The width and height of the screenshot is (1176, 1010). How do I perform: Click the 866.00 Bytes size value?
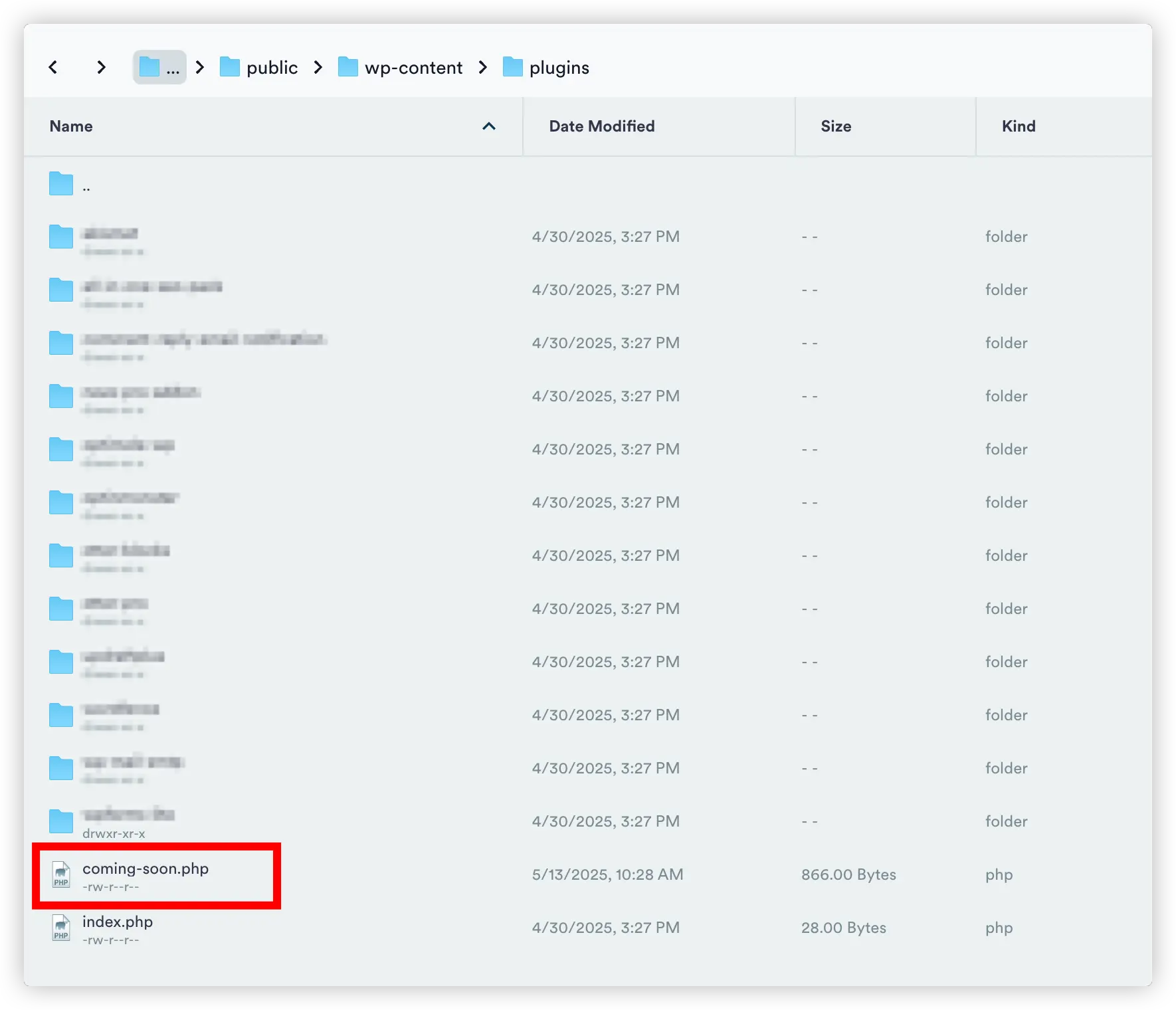click(x=848, y=874)
